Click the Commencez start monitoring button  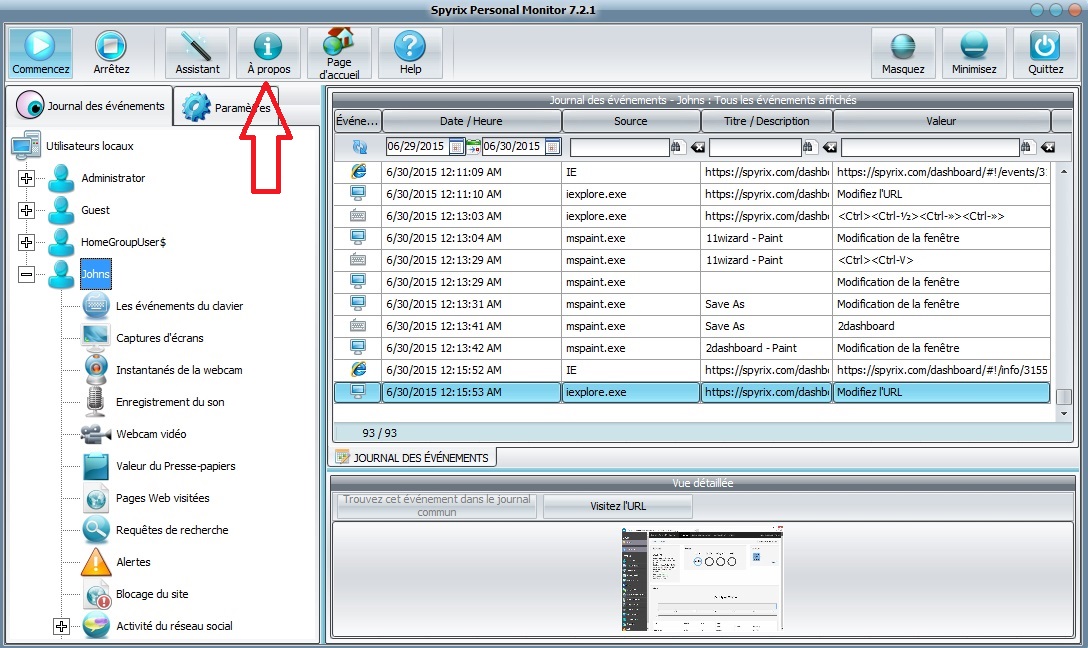coord(40,53)
